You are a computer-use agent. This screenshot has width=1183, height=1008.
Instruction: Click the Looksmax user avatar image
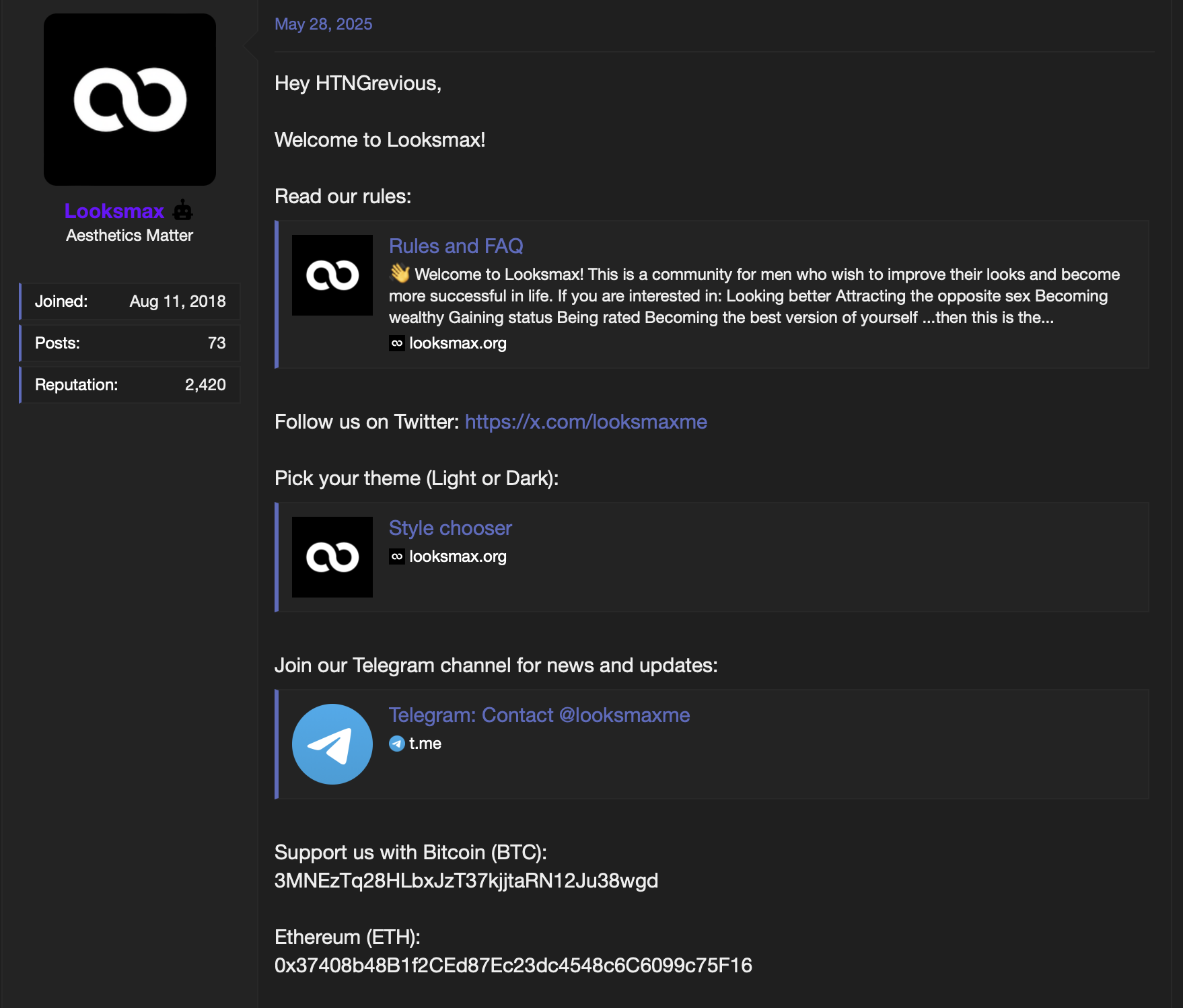click(x=130, y=100)
